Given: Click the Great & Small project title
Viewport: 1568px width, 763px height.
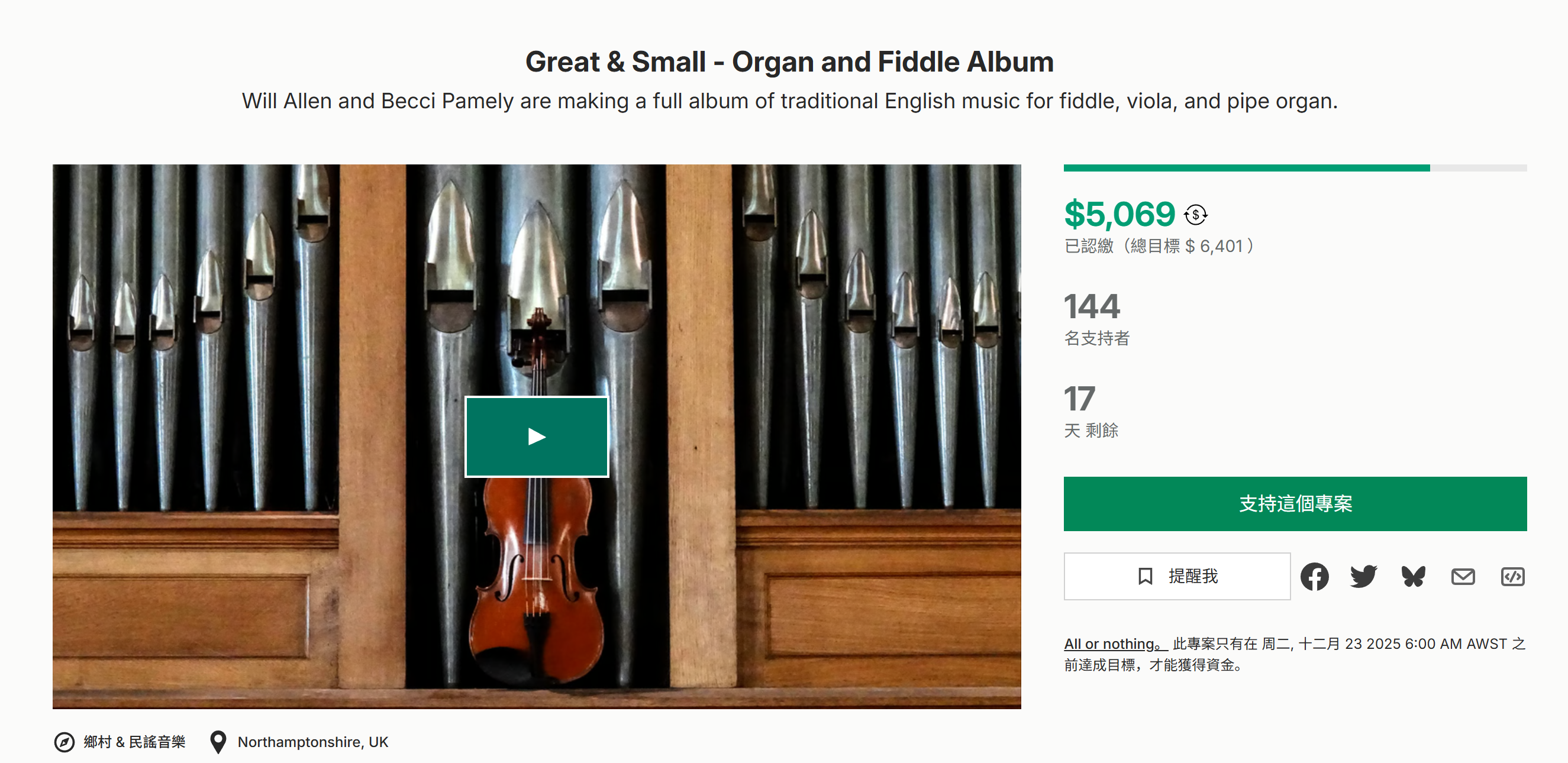Looking at the screenshot, I should click(789, 62).
